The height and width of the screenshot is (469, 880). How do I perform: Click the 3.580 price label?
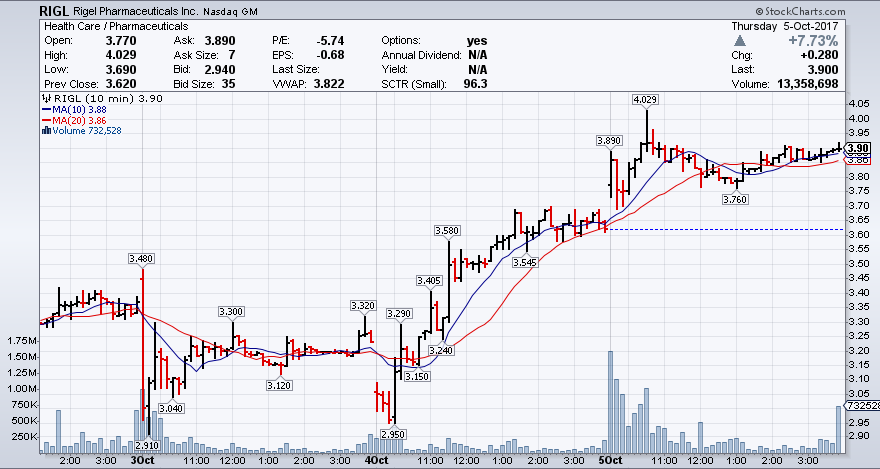click(x=449, y=231)
